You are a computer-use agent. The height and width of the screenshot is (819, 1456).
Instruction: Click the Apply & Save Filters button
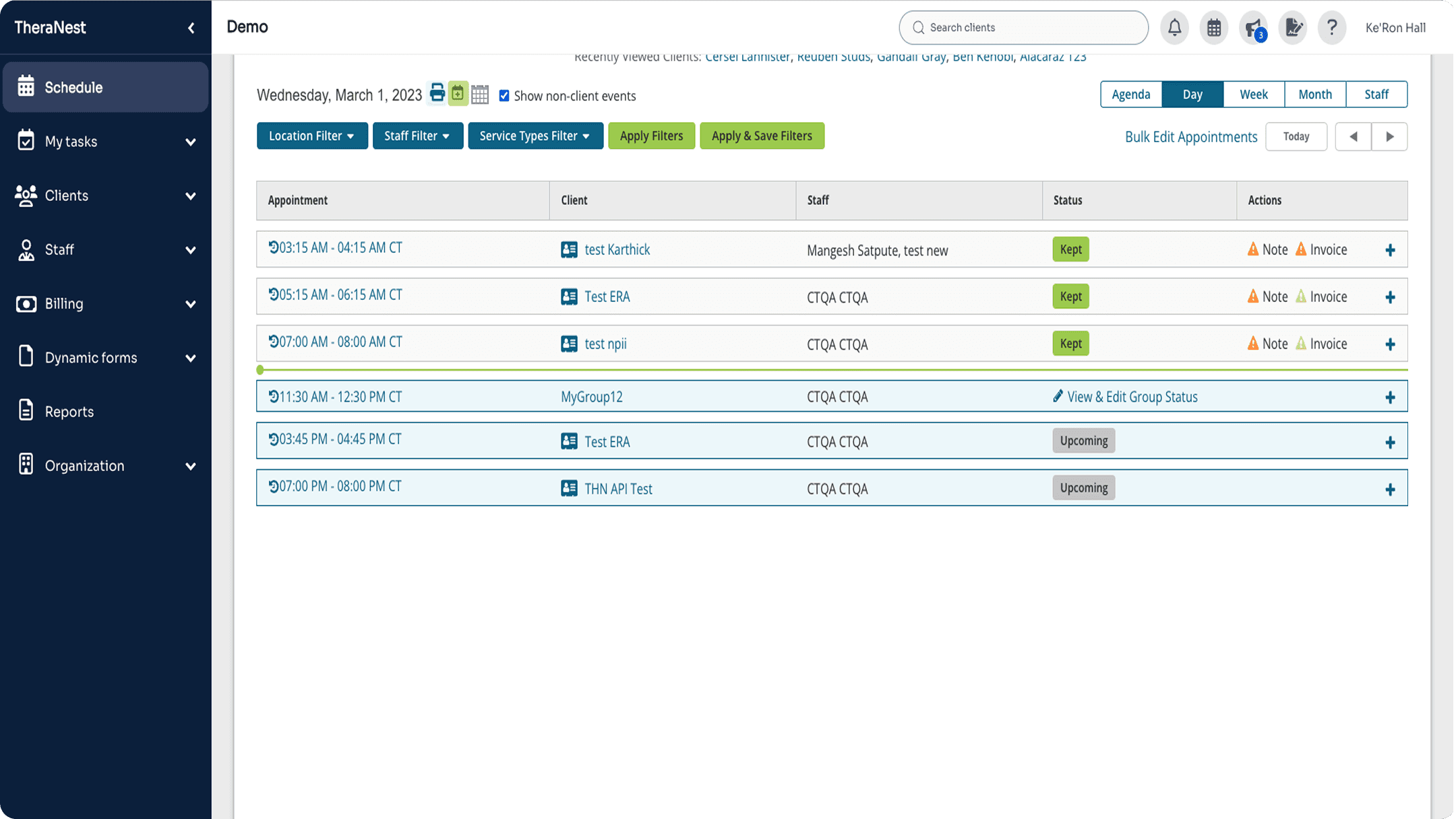click(x=762, y=135)
